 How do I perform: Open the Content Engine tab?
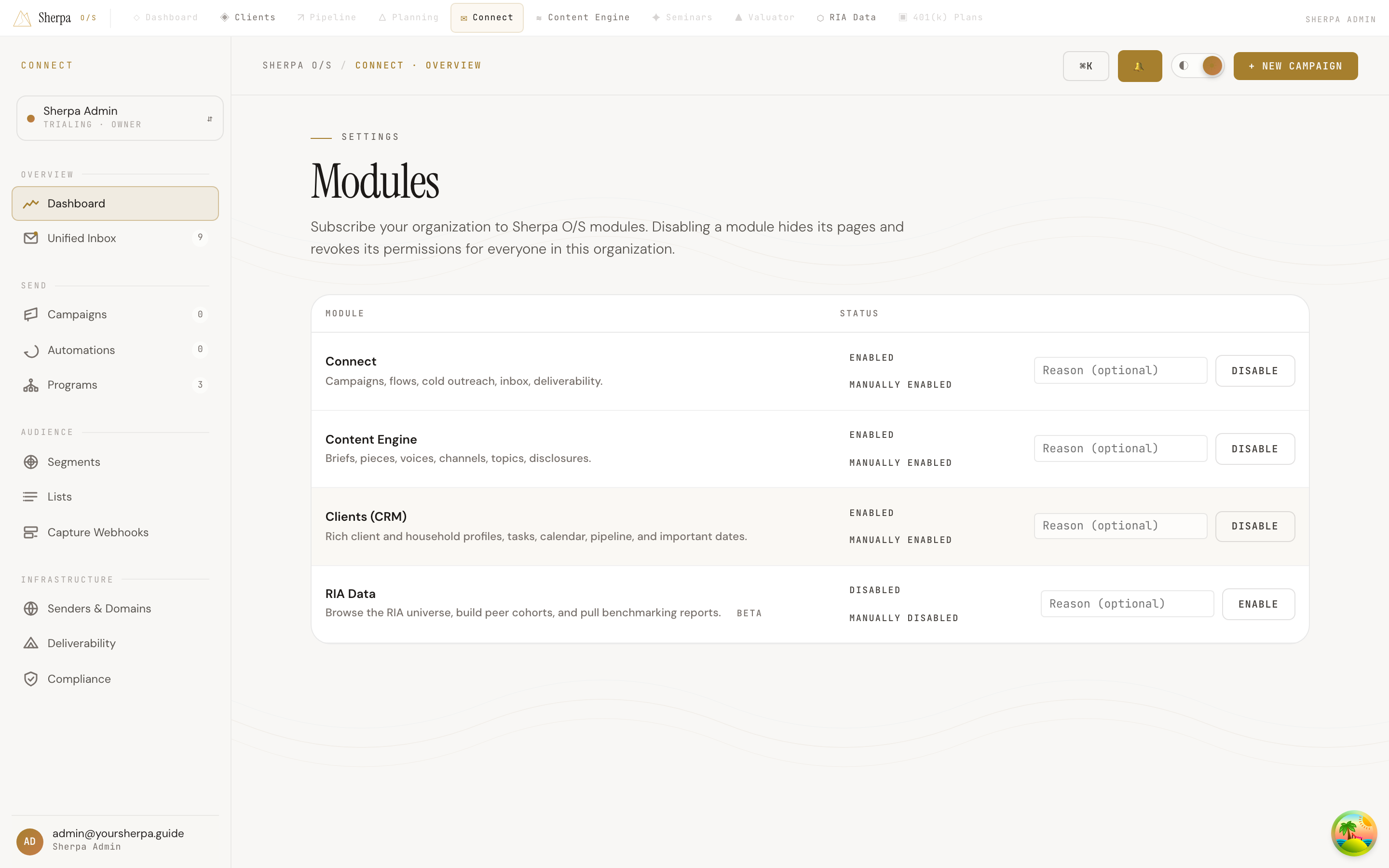[583, 18]
